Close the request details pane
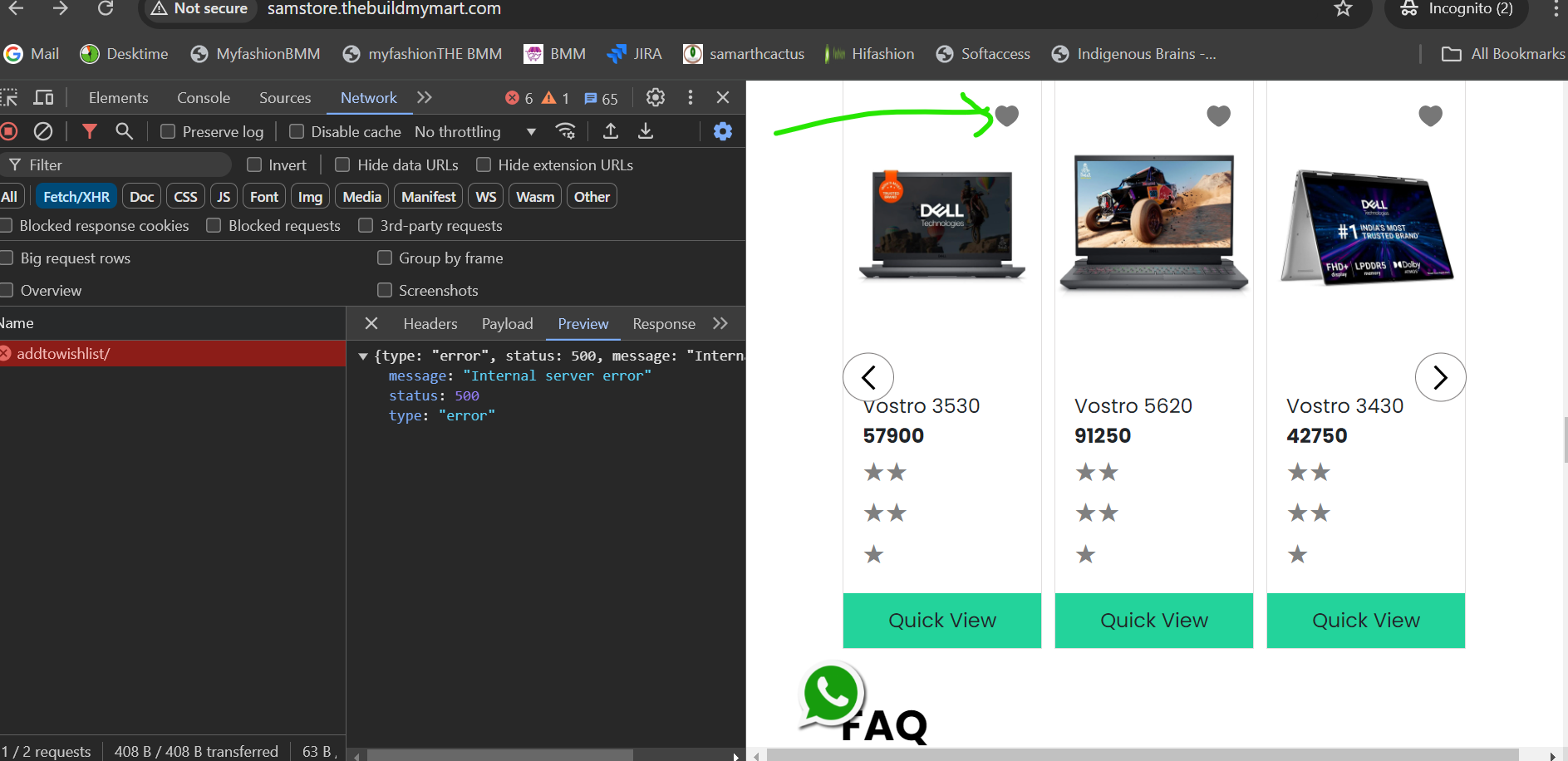Viewport: 1568px width, 761px height. click(371, 323)
